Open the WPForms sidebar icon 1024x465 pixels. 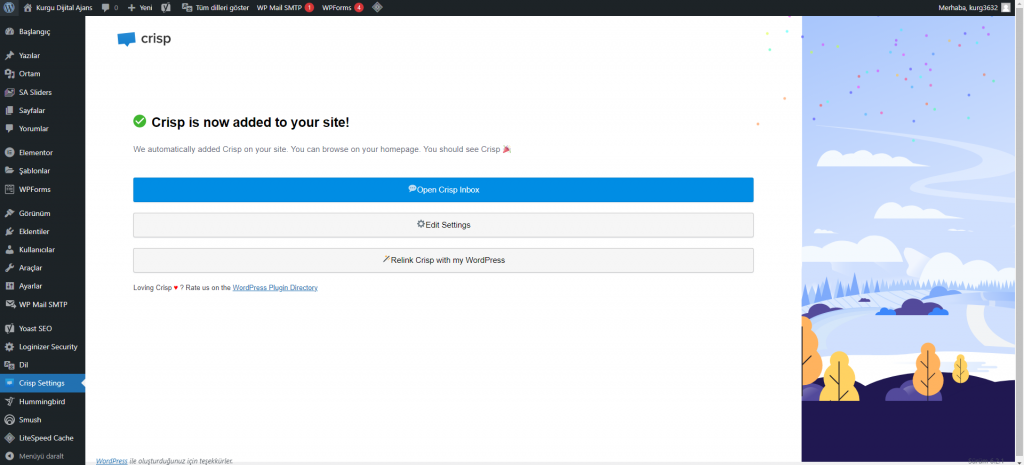(x=9, y=189)
